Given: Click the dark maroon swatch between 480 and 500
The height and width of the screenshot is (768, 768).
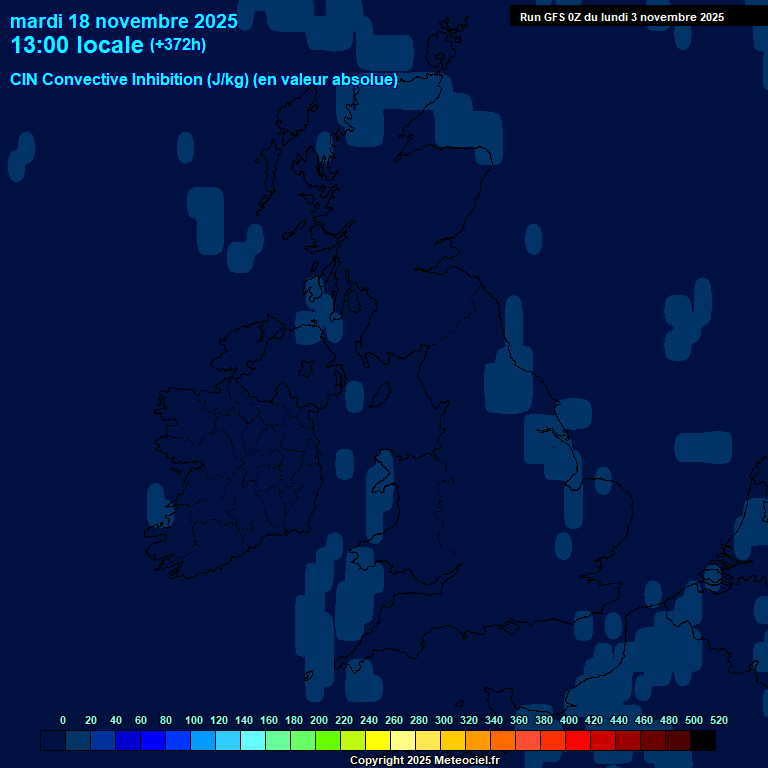Looking at the screenshot, I should [x=678, y=741].
